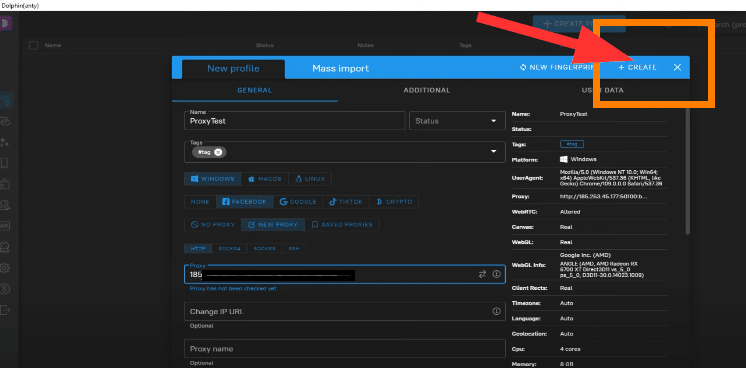Tick the select-all checkbox beside the Name column
Viewport: 746px width, 368px height.
(33, 45)
